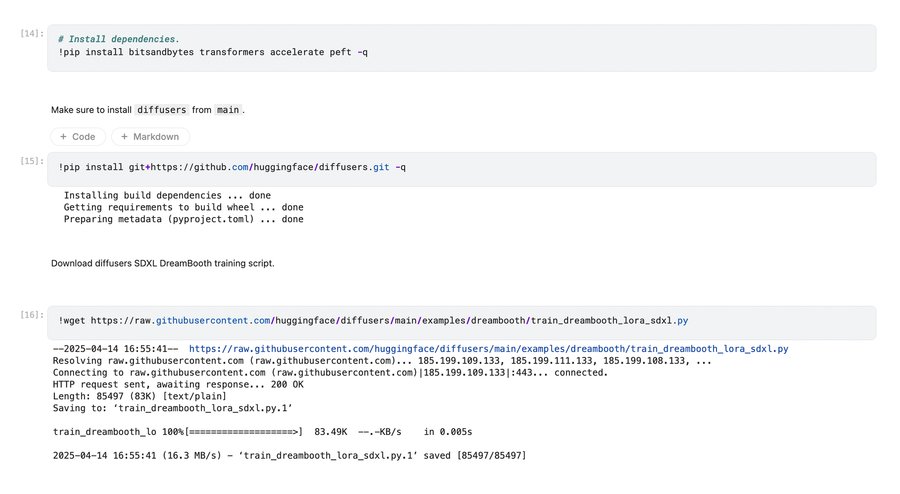Select execution count label [16]

31,314
